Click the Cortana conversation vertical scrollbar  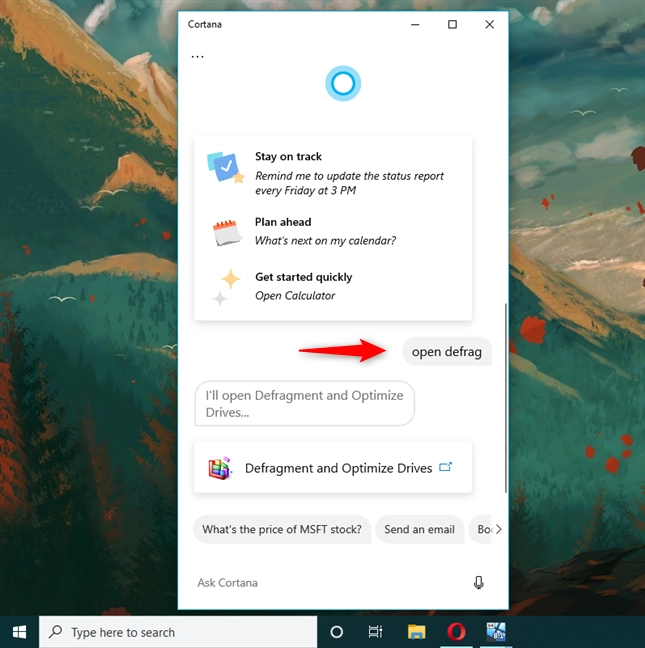(506, 398)
